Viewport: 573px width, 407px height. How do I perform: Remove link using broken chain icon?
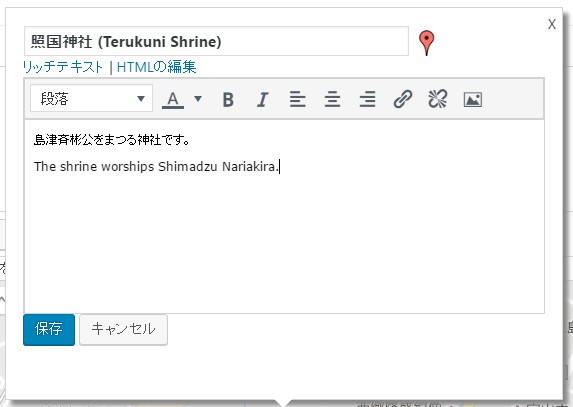(x=437, y=99)
